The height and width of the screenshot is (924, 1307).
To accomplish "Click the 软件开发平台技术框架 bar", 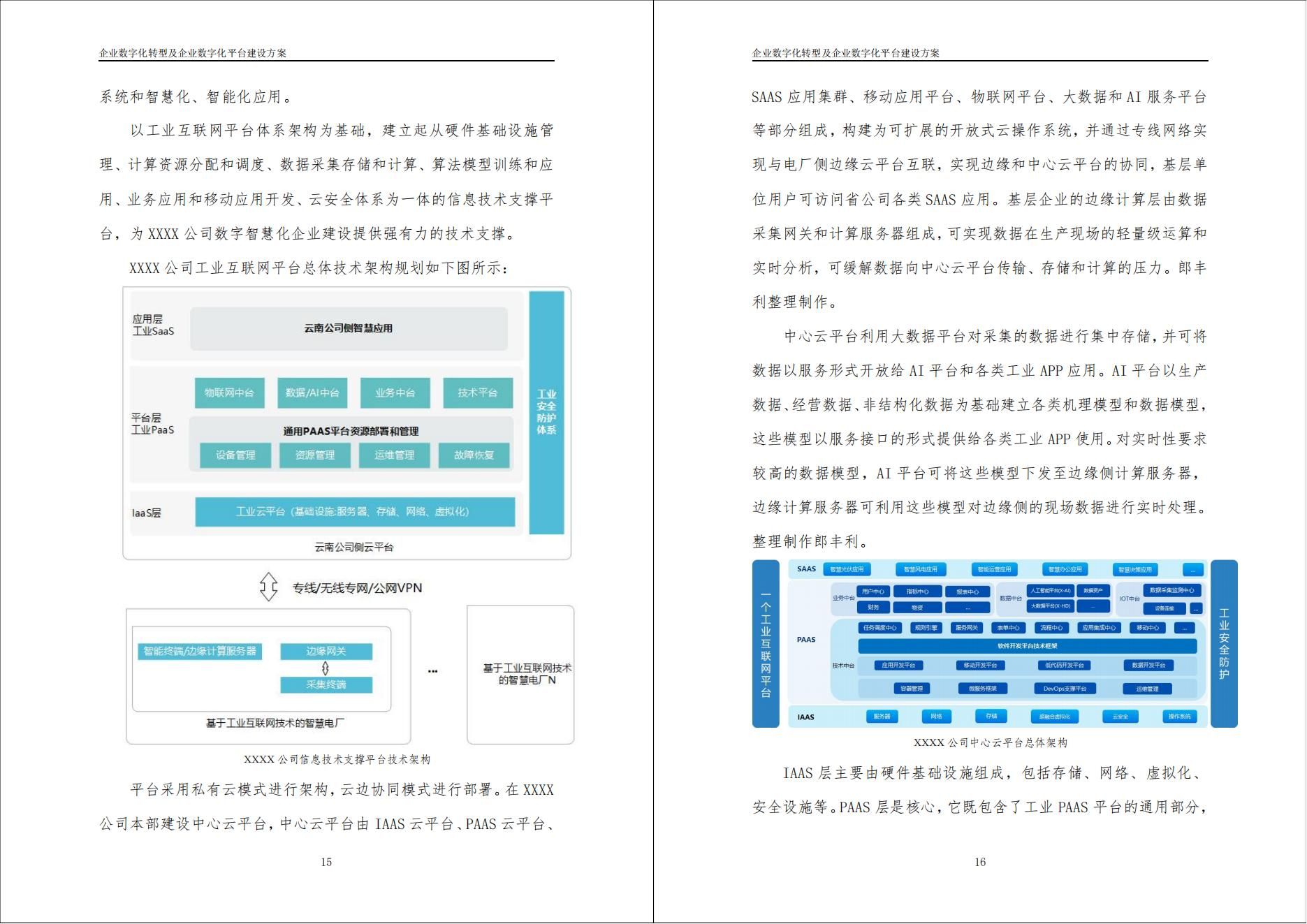I will pos(1027,646).
